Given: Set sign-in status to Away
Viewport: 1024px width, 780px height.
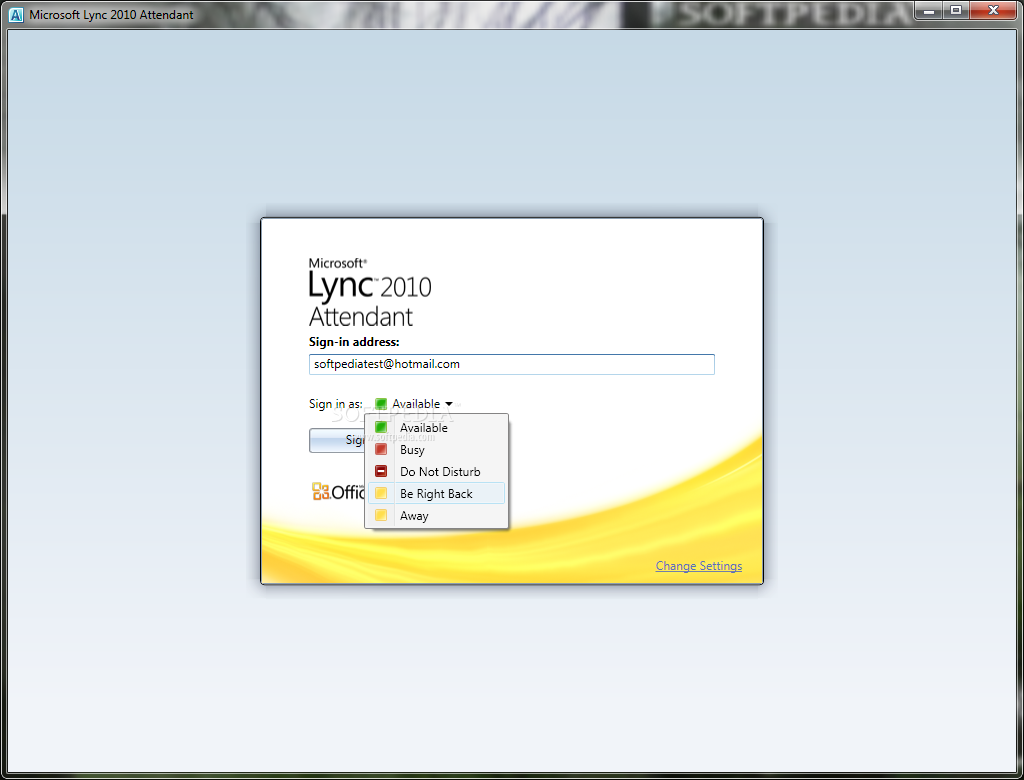Looking at the screenshot, I should click(436, 515).
